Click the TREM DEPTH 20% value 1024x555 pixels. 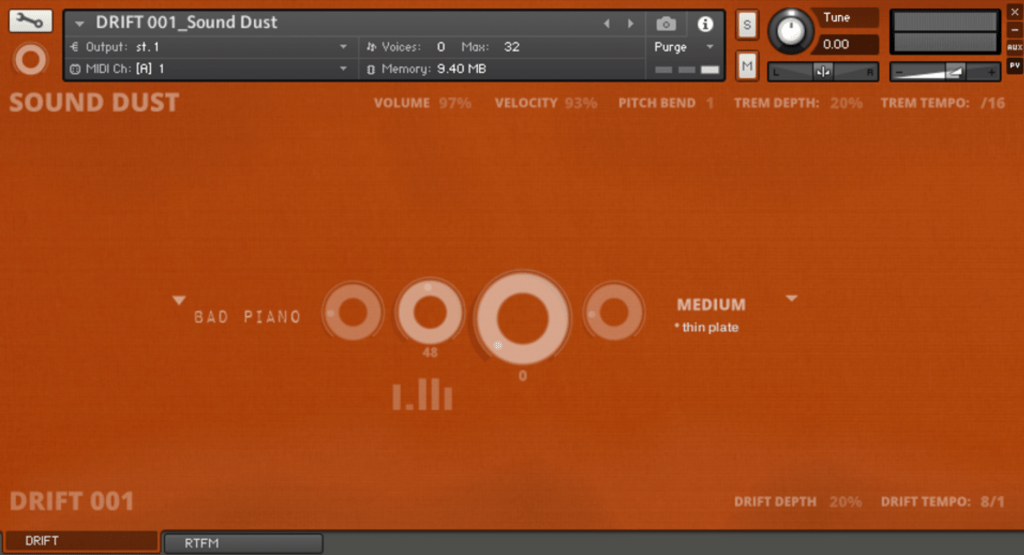pos(846,103)
